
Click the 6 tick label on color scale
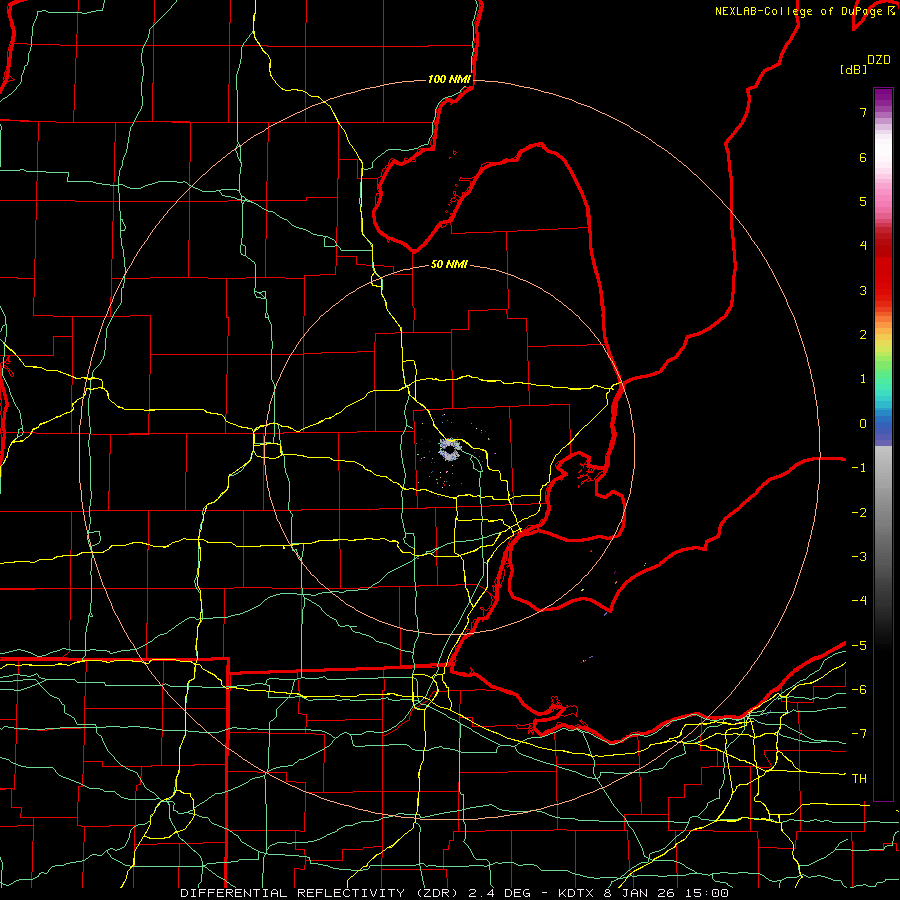pos(863,157)
